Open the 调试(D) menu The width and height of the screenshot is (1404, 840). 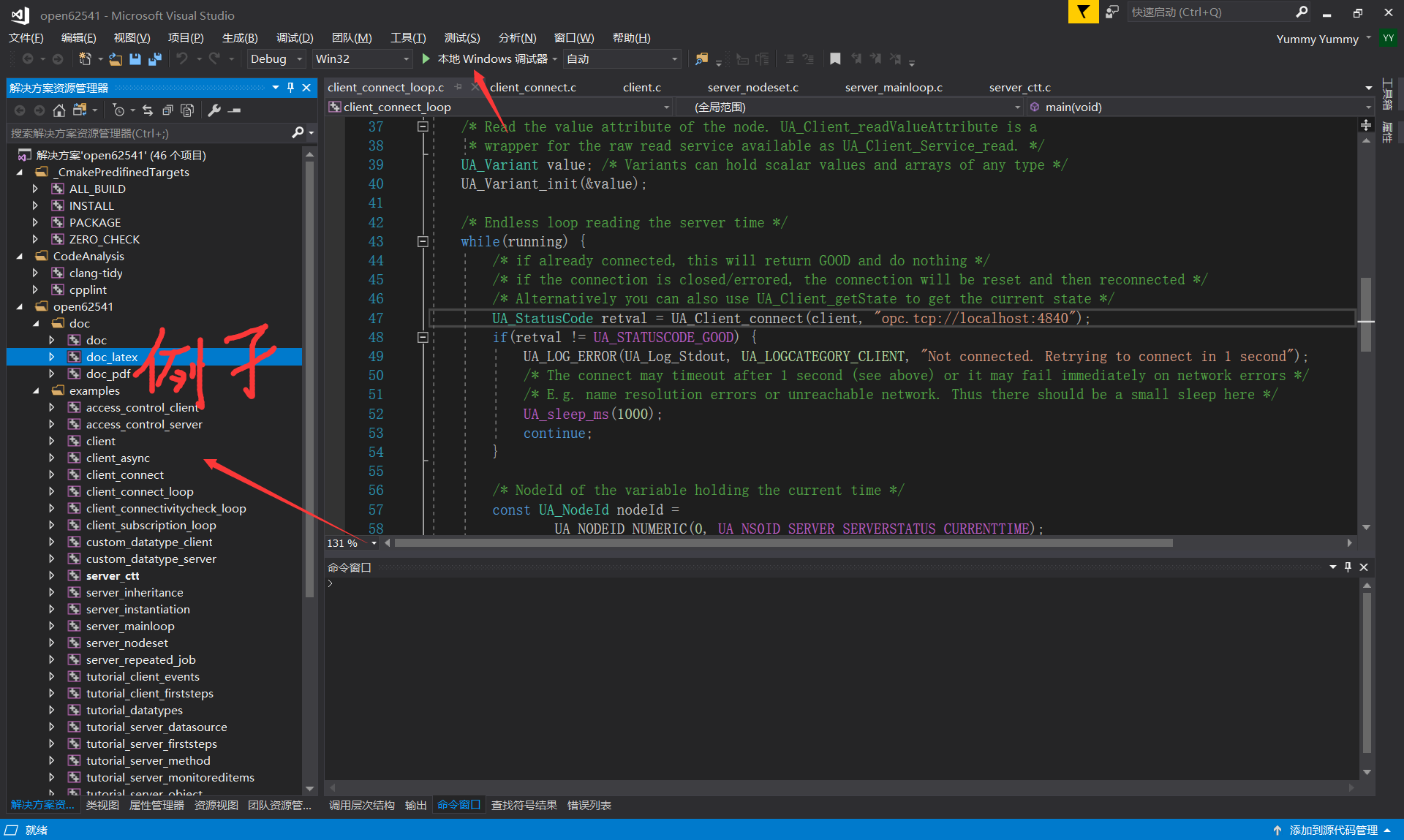coord(294,38)
